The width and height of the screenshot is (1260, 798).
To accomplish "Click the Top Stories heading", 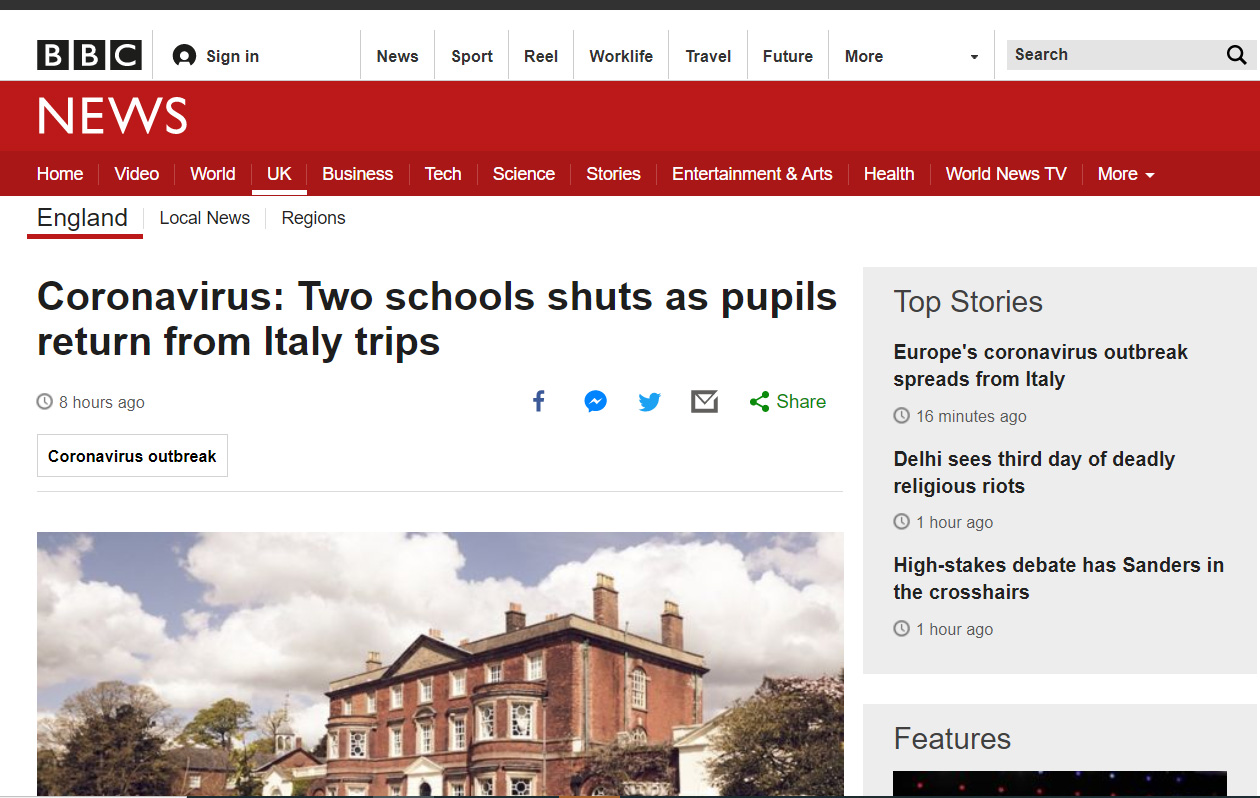I will (x=968, y=302).
